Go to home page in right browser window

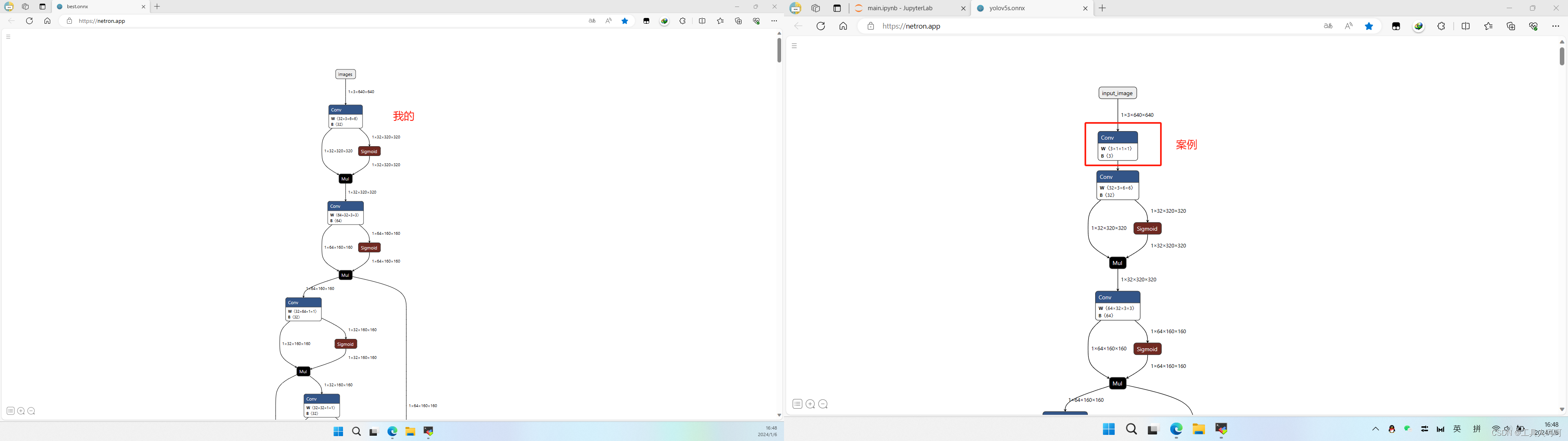point(843,26)
